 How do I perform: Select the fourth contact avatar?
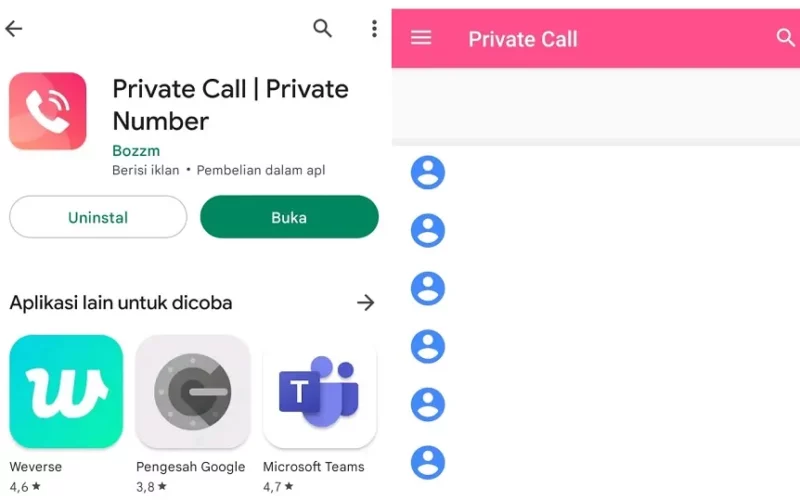pyautogui.click(x=428, y=347)
